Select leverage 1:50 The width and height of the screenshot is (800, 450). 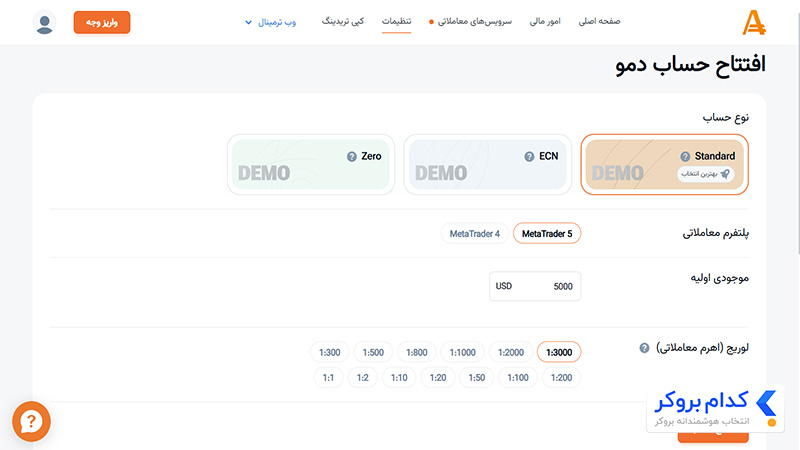pyautogui.click(x=477, y=378)
